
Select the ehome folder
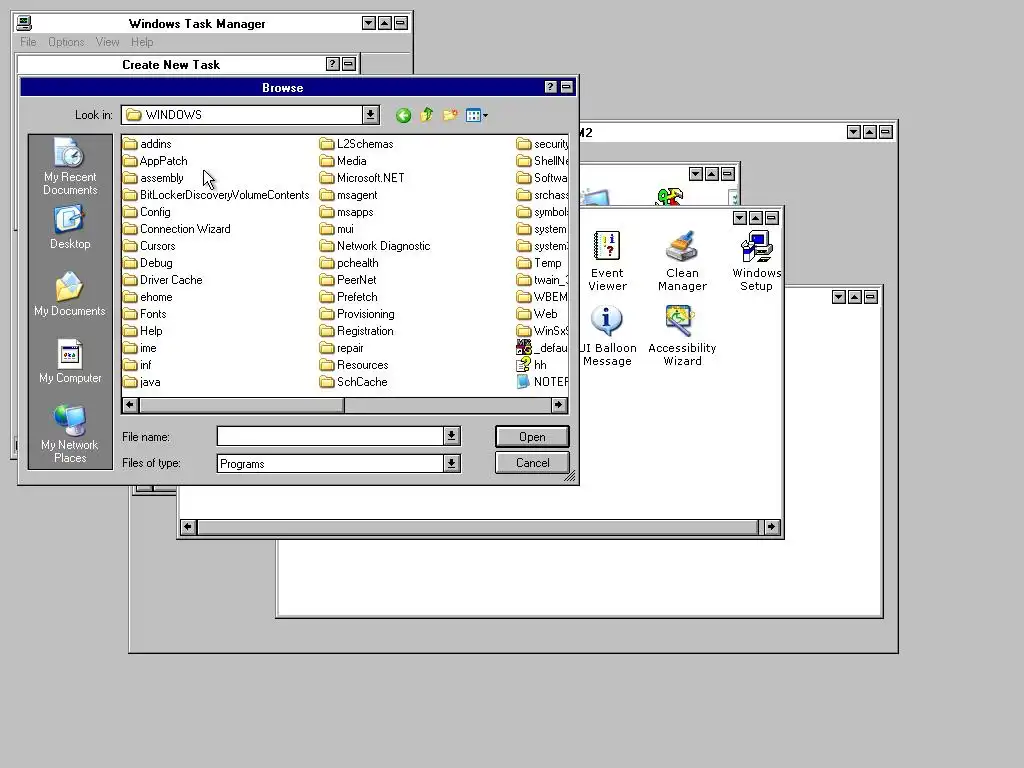[148, 296]
